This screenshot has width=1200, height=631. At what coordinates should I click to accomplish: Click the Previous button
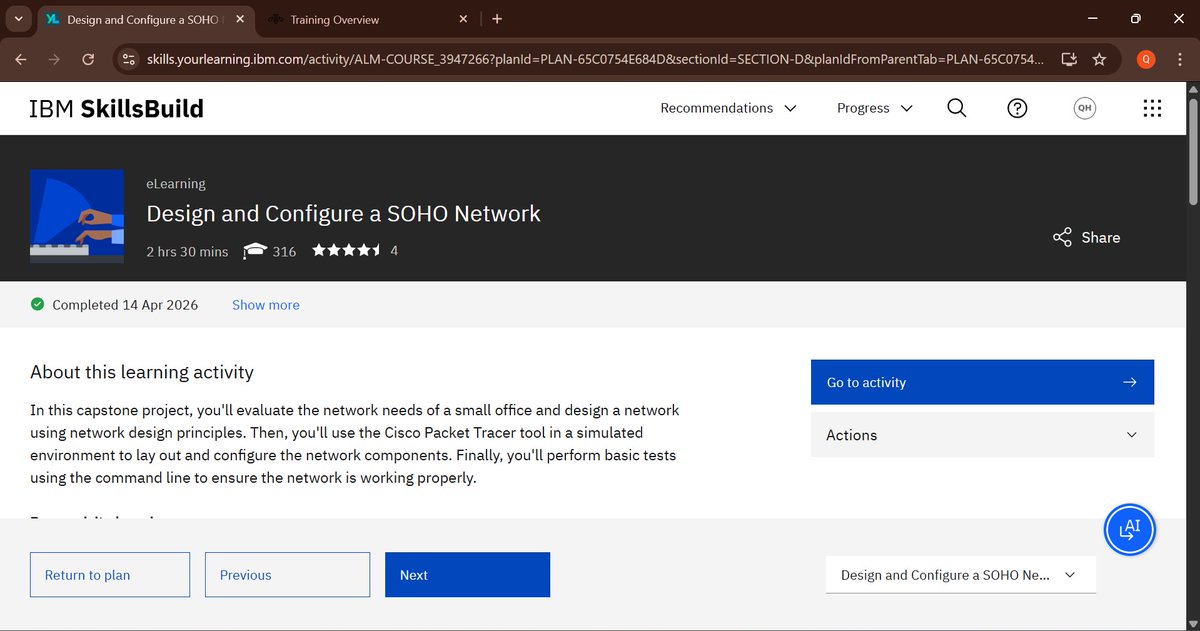[287, 575]
